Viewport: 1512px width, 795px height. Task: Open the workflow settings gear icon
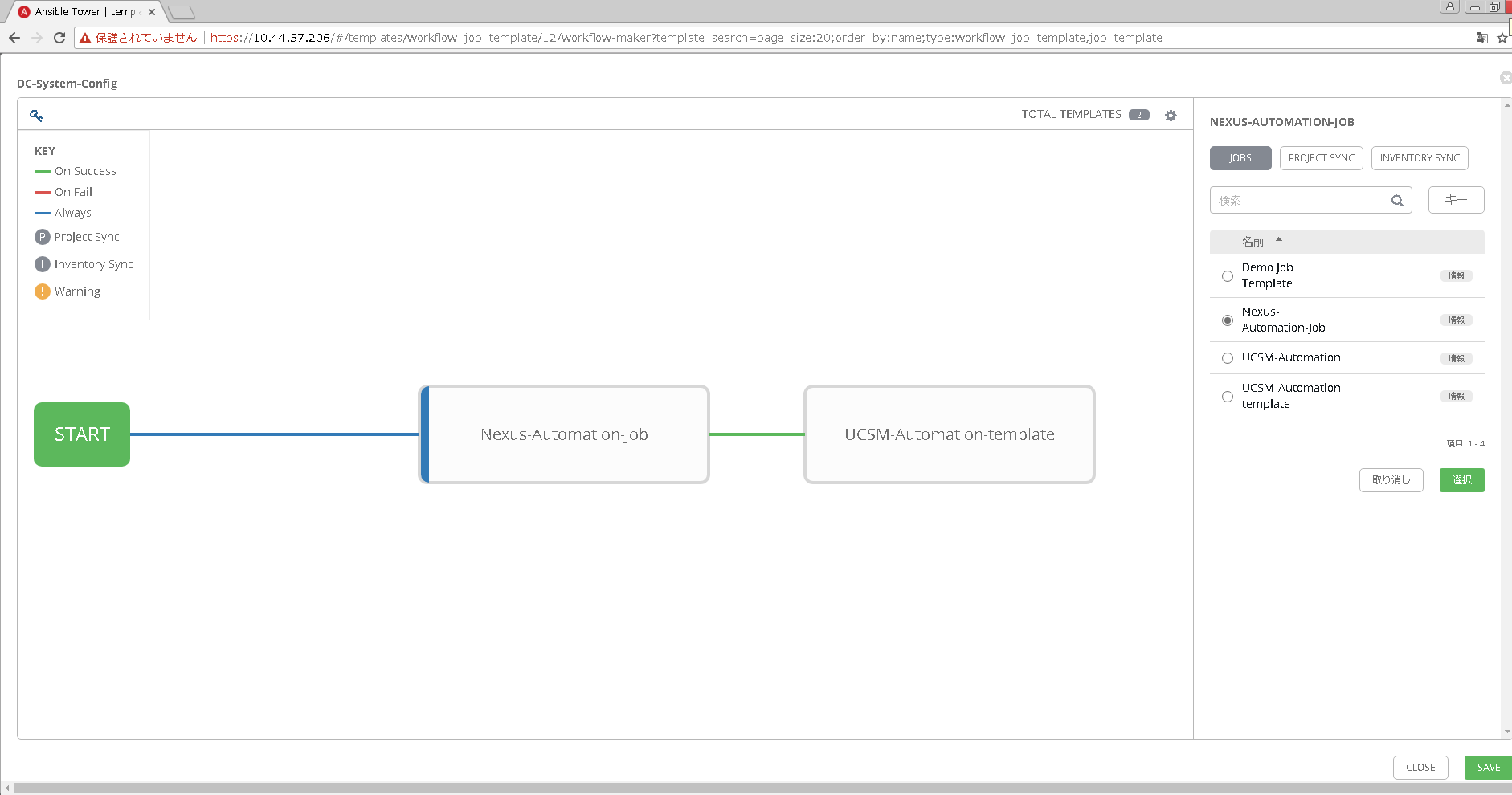tap(1171, 116)
